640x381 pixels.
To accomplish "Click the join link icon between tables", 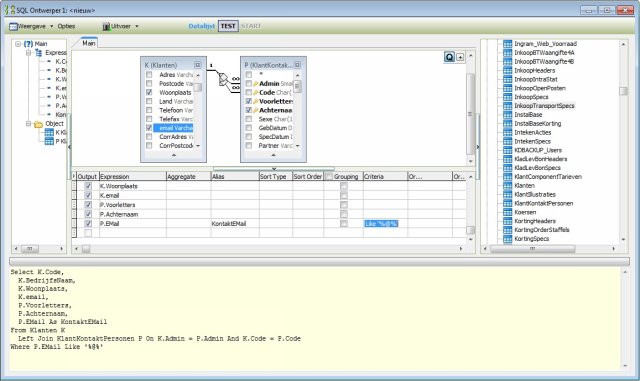I will [223, 79].
